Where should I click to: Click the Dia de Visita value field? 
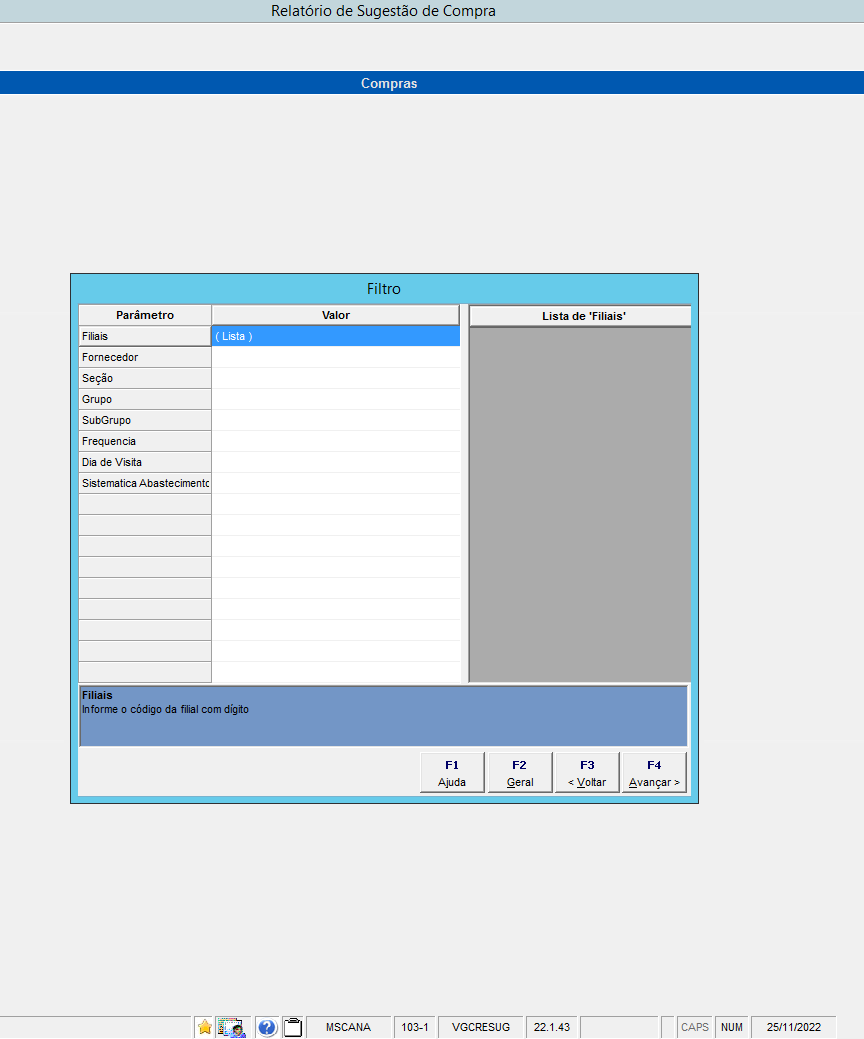(x=336, y=462)
